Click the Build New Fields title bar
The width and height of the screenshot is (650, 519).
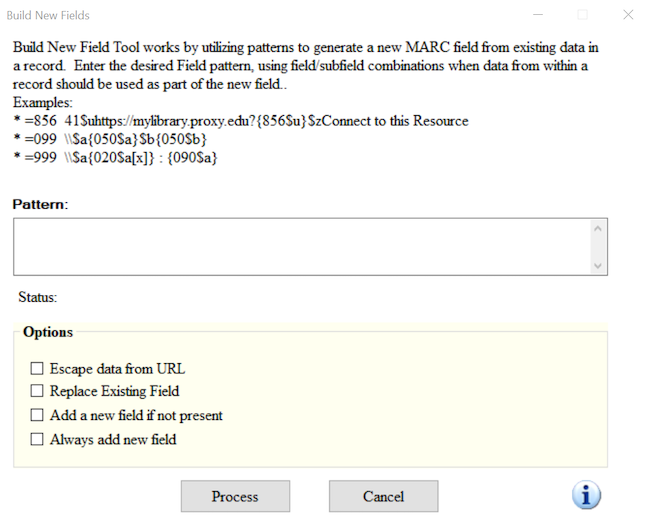pos(250,15)
